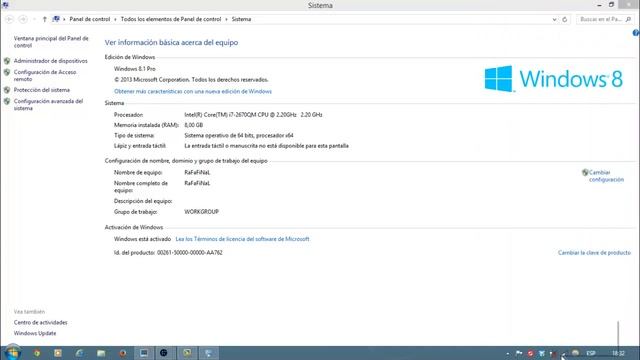The image size is (640, 360).
Task: Open File Explorer folder on taskbar
Action: (101, 353)
